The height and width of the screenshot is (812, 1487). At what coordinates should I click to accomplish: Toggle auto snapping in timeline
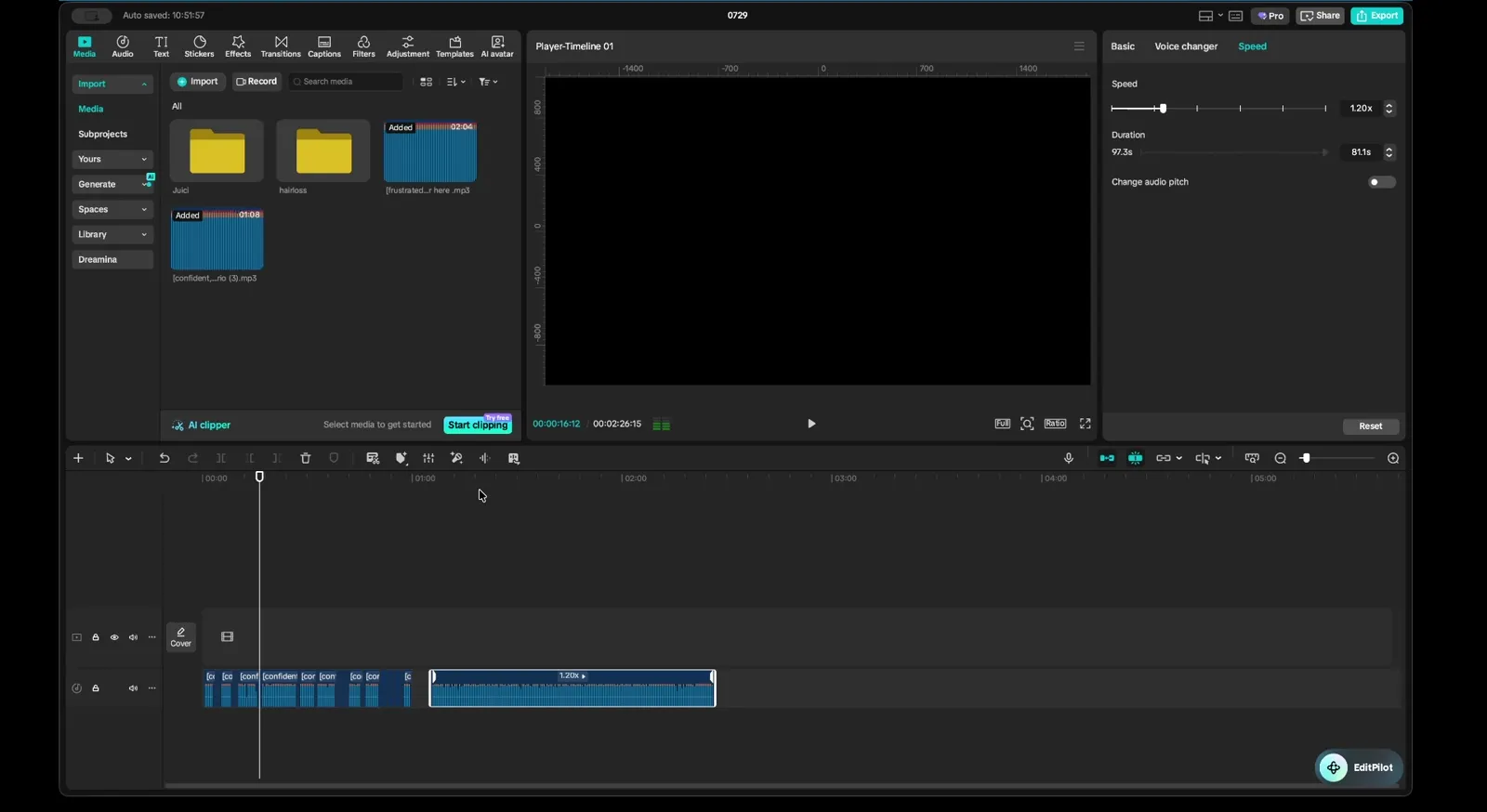coord(1136,458)
